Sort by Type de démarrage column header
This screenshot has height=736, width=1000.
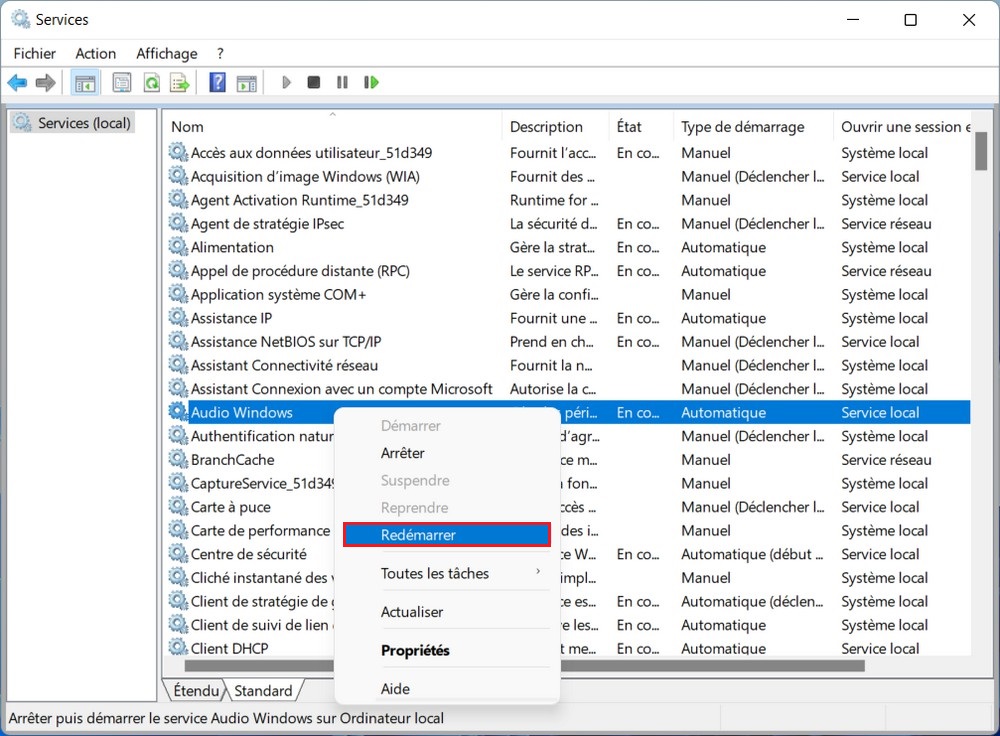click(x=753, y=126)
